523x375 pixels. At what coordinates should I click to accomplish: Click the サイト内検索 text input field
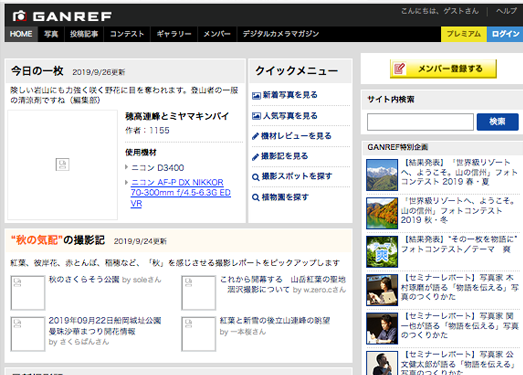(420, 122)
